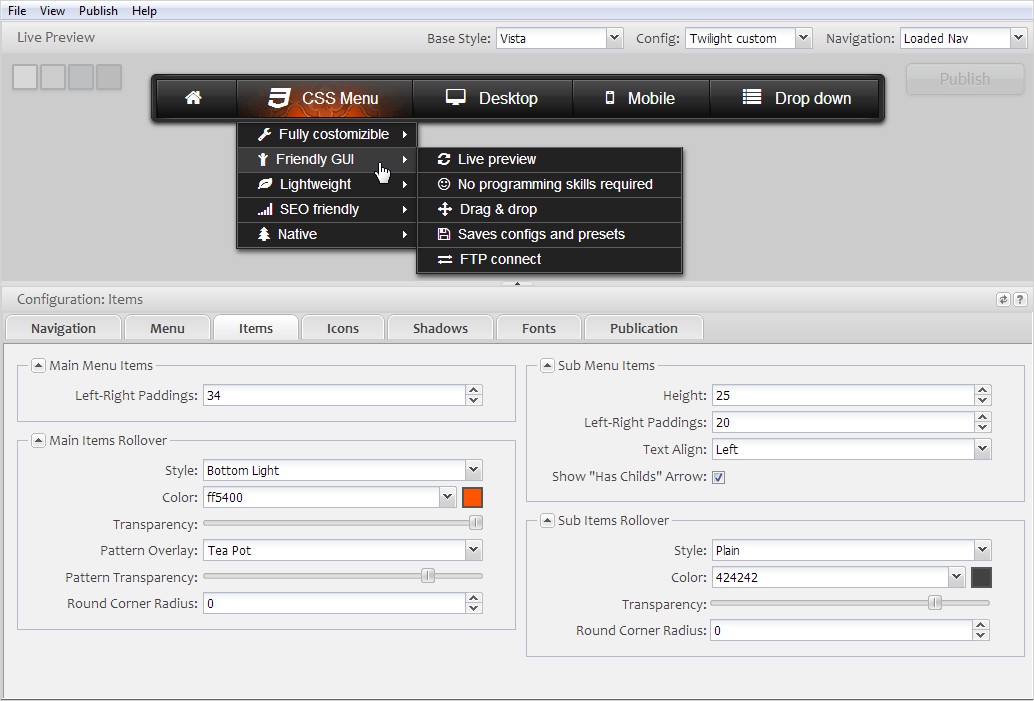The image size is (1034, 701).
Task: Click the phone icon next to Mobile
Action: pos(609,98)
